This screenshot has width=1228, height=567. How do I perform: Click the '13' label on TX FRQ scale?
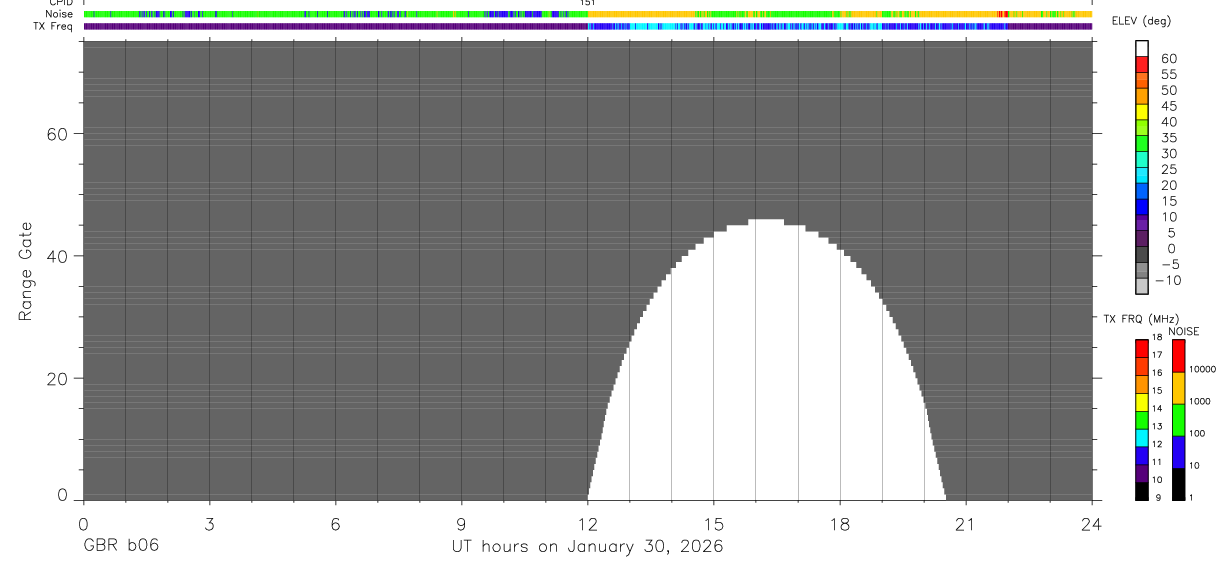click(1156, 427)
